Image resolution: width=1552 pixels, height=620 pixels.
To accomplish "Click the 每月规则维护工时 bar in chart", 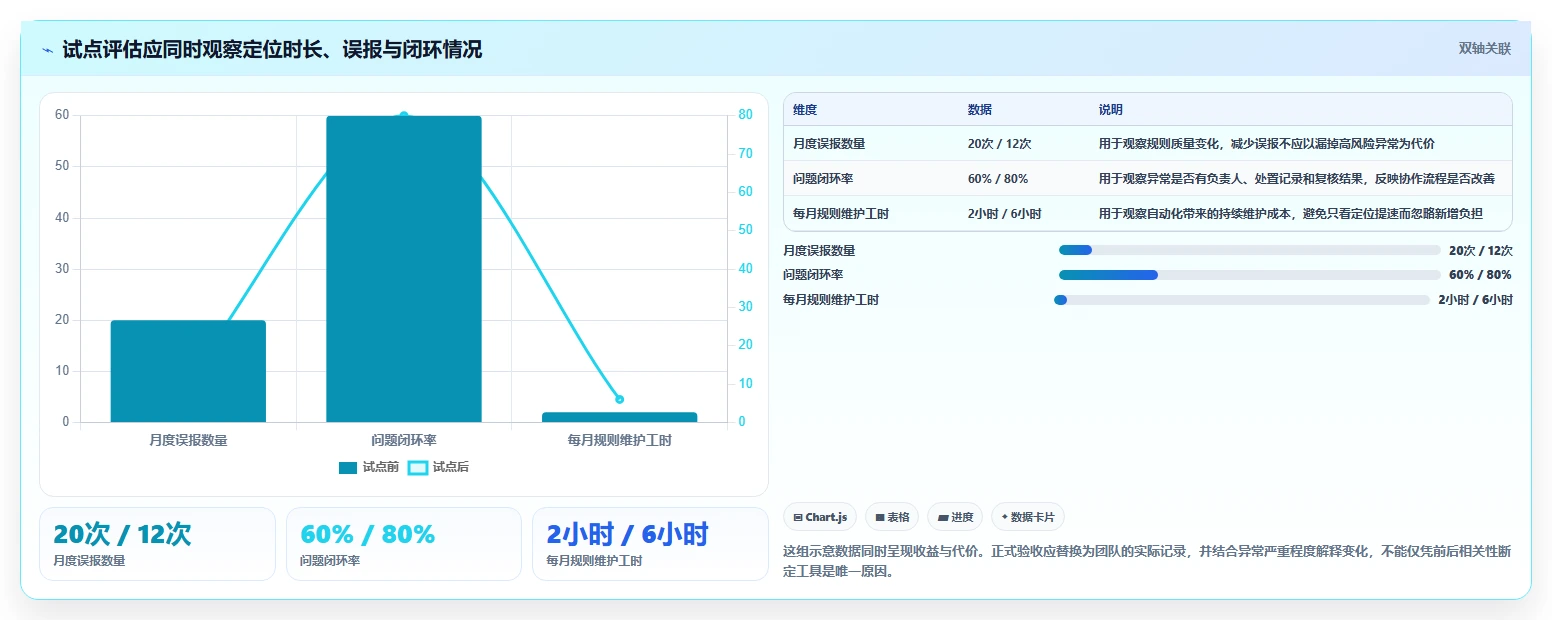I will click(x=619, y=417).
